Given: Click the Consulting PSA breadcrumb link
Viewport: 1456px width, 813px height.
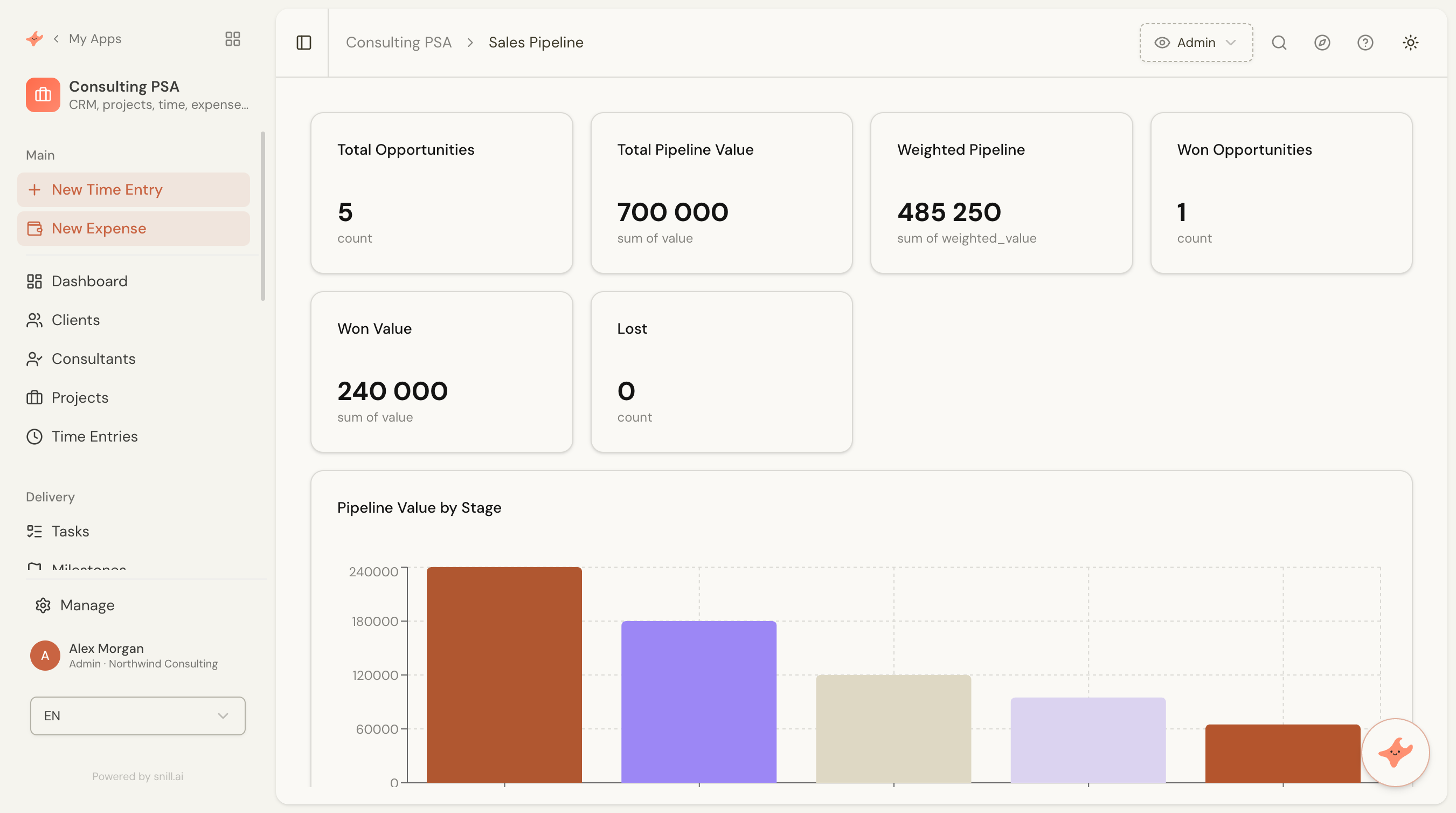Looking at the screenshot, I should 398,43.
